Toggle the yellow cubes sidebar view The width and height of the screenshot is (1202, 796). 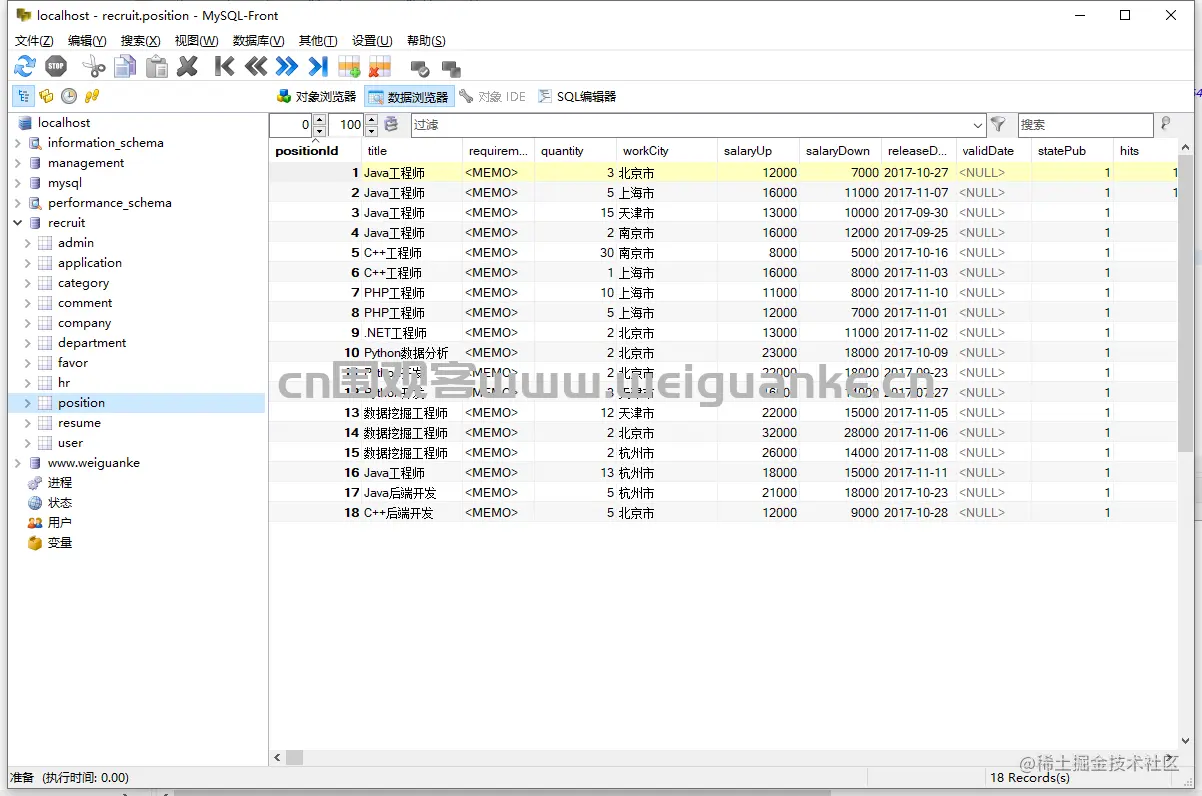[46, 96]
